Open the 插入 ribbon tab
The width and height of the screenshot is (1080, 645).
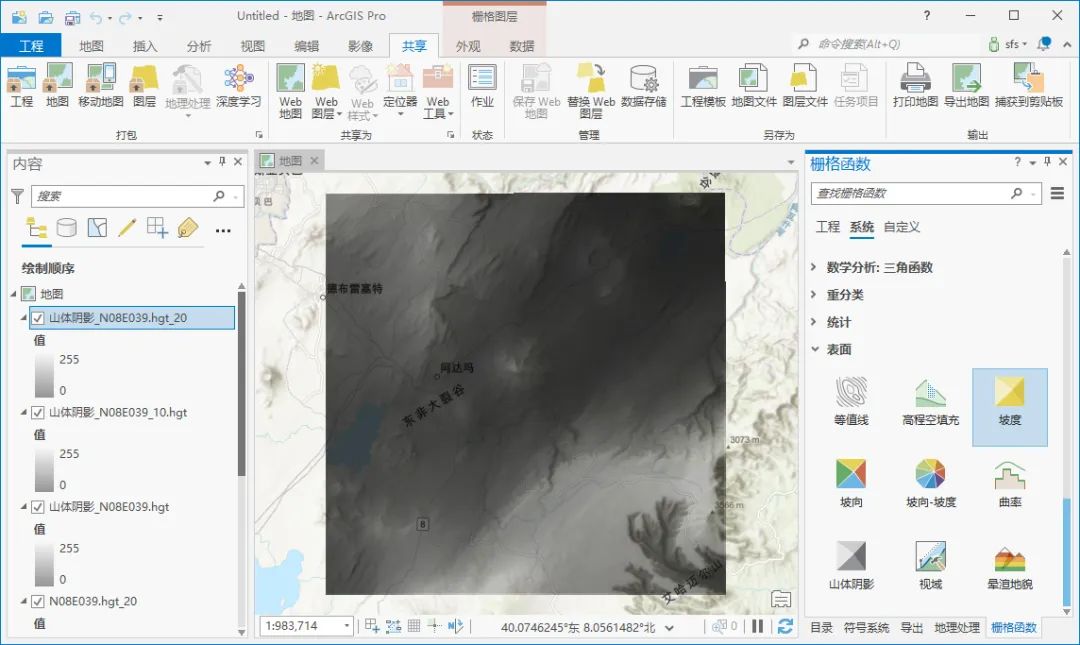145,46
